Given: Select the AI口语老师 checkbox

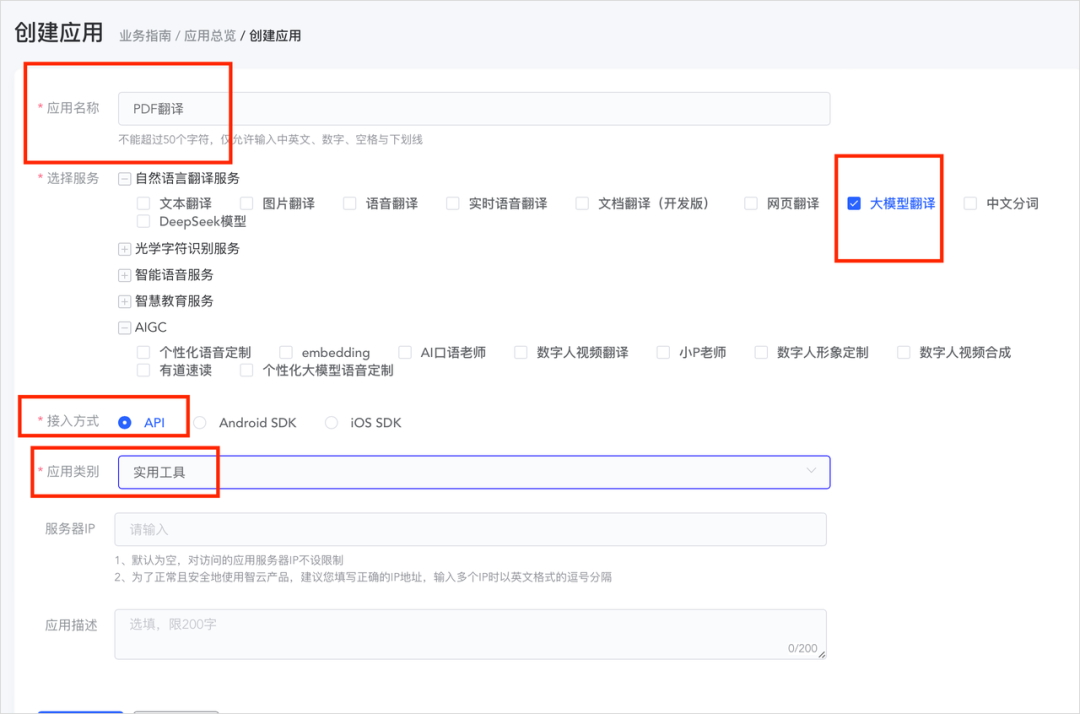Looking at the screenshot, I should click(x=405, y=353).
